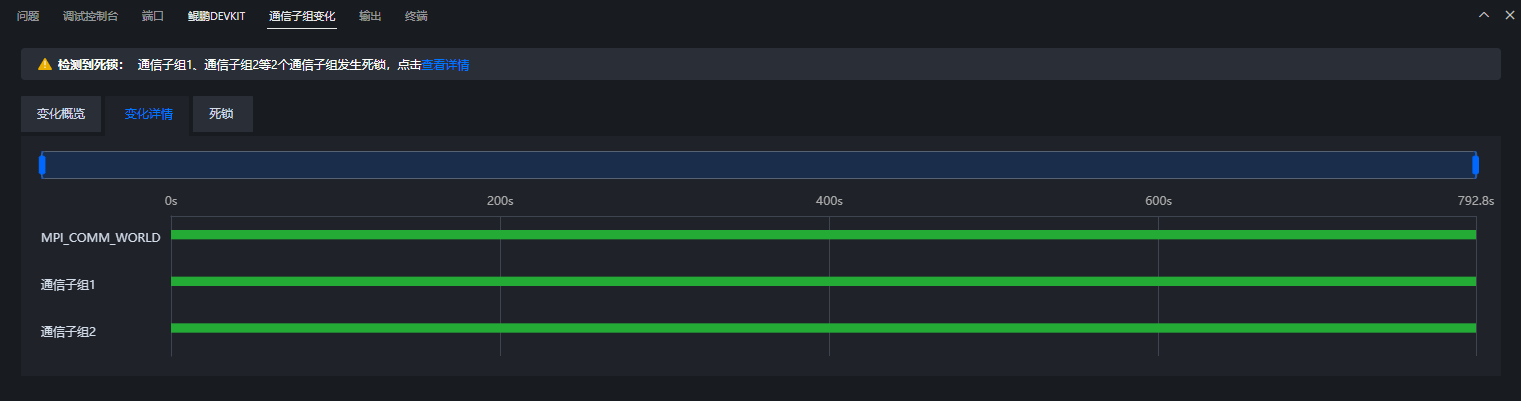Open the 鲲鹏DEVKIT panel tab
Viewport: 1521px width, 401px height.
pyautogui.click(x=216, y=16)
